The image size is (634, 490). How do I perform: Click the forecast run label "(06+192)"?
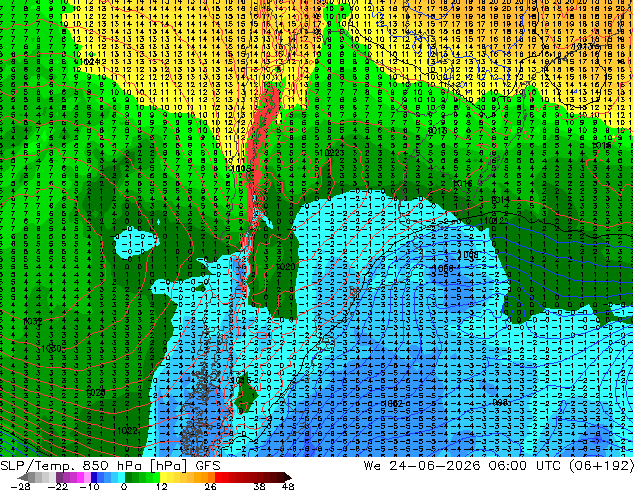pyautogui.click(x=601, y=466)
